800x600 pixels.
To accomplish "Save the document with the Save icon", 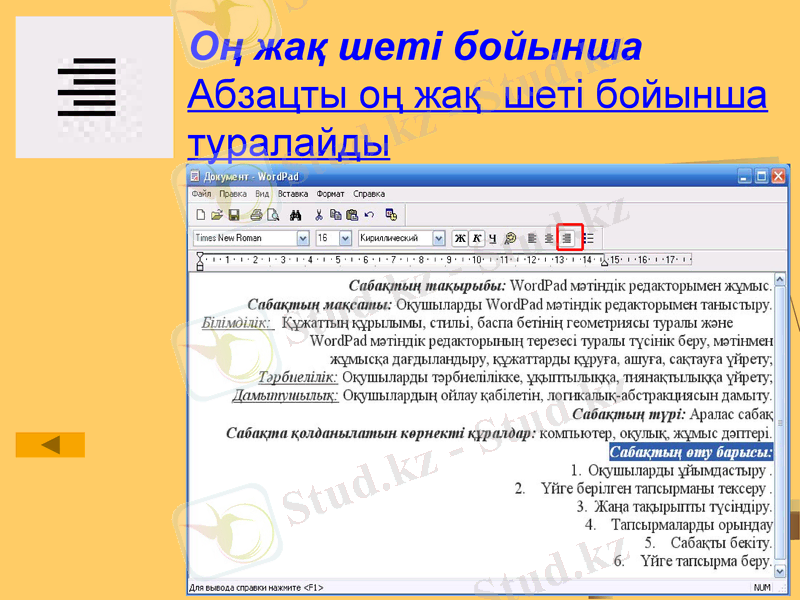I will 233,214.
